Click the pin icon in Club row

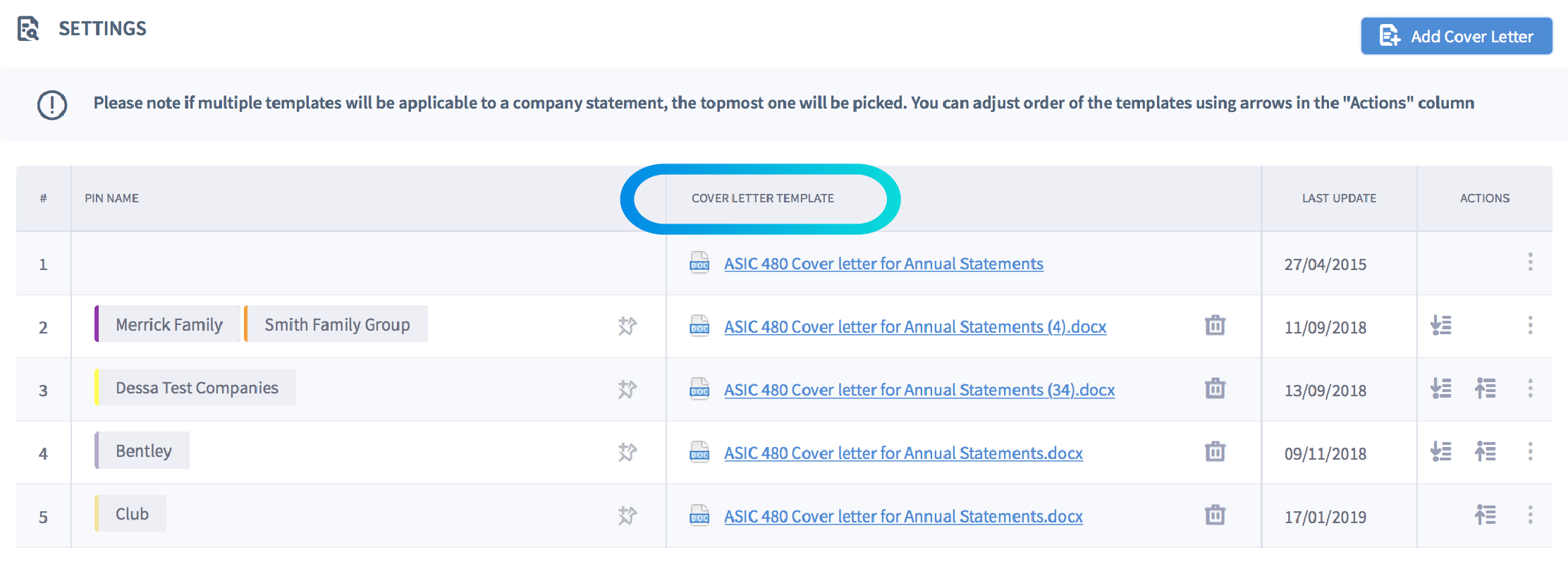627,515
